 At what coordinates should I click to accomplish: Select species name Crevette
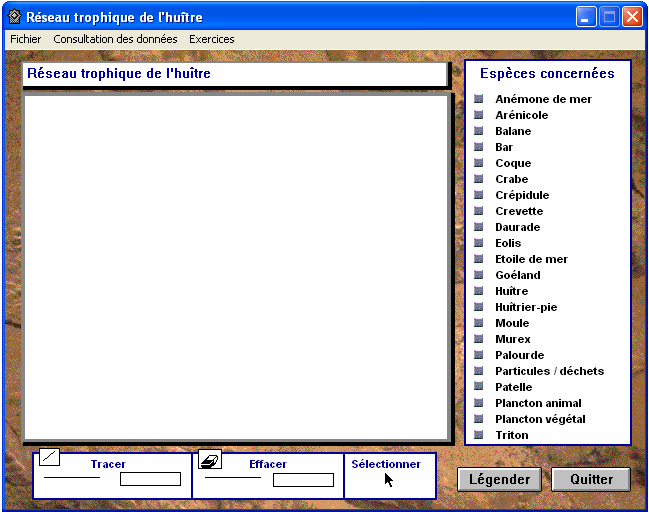pos(519,211)
